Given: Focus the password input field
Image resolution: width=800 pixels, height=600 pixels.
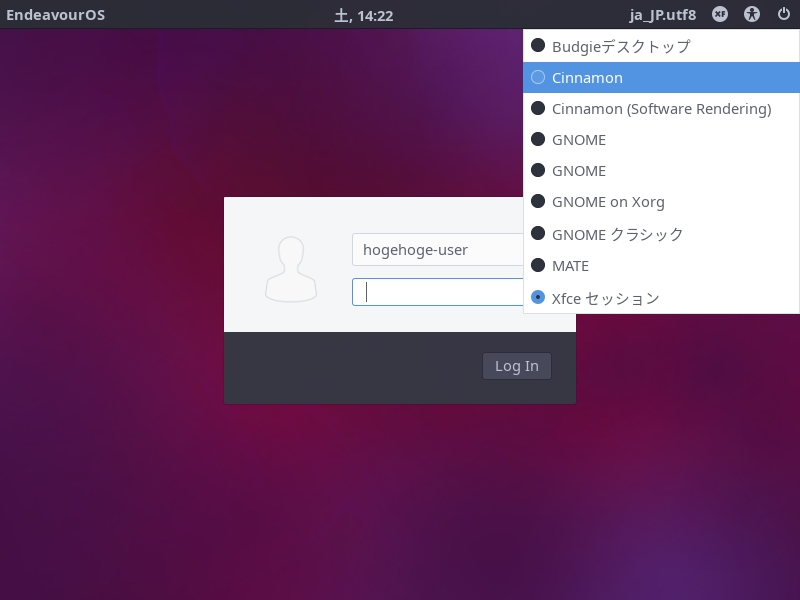Looking at the screenshot, I should coord(438,292).
